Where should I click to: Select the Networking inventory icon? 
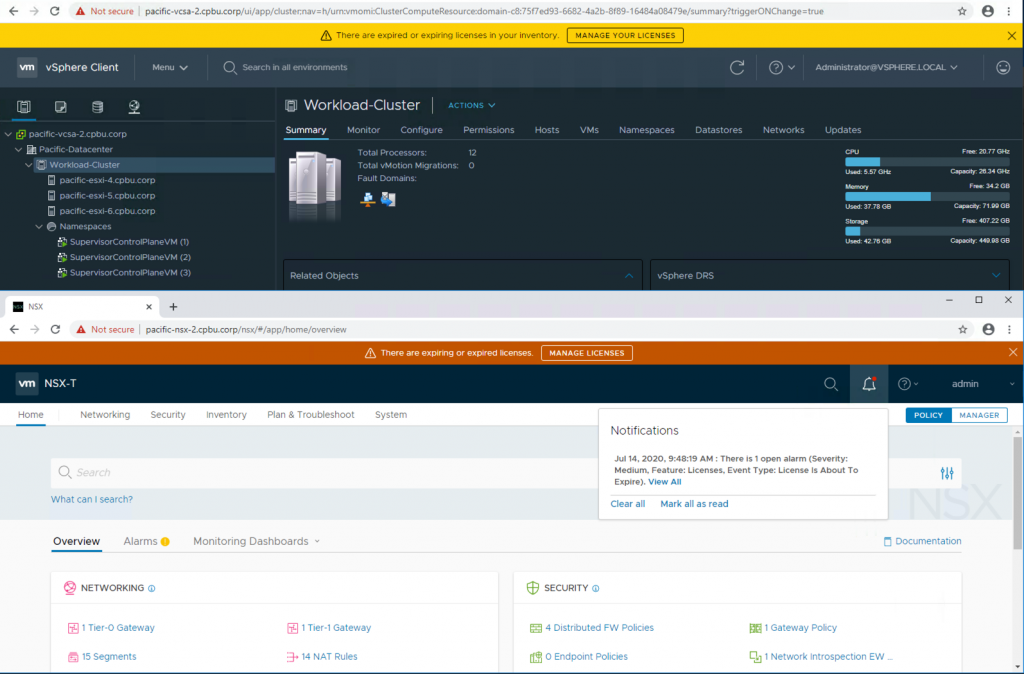click(134, 106)
